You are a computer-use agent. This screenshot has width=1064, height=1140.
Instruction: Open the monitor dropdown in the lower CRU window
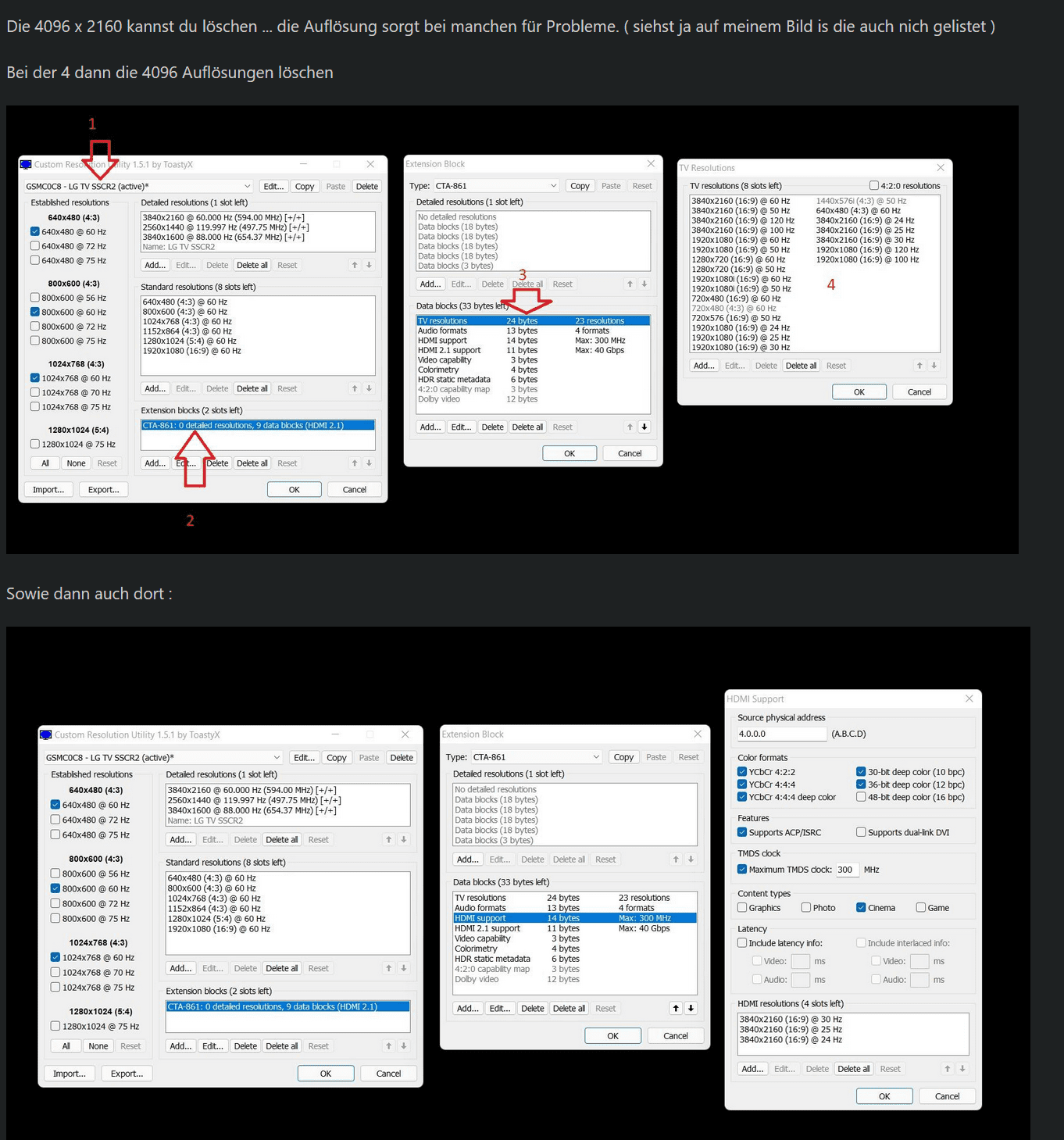(x=163, y=757)
